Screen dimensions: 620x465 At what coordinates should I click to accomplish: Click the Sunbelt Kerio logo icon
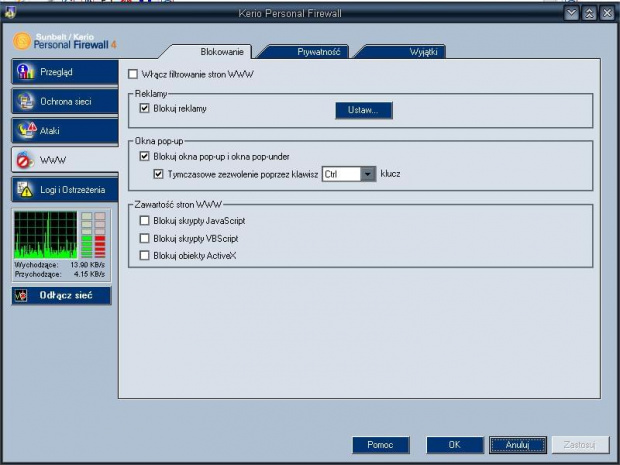click(x=23, y=43)
